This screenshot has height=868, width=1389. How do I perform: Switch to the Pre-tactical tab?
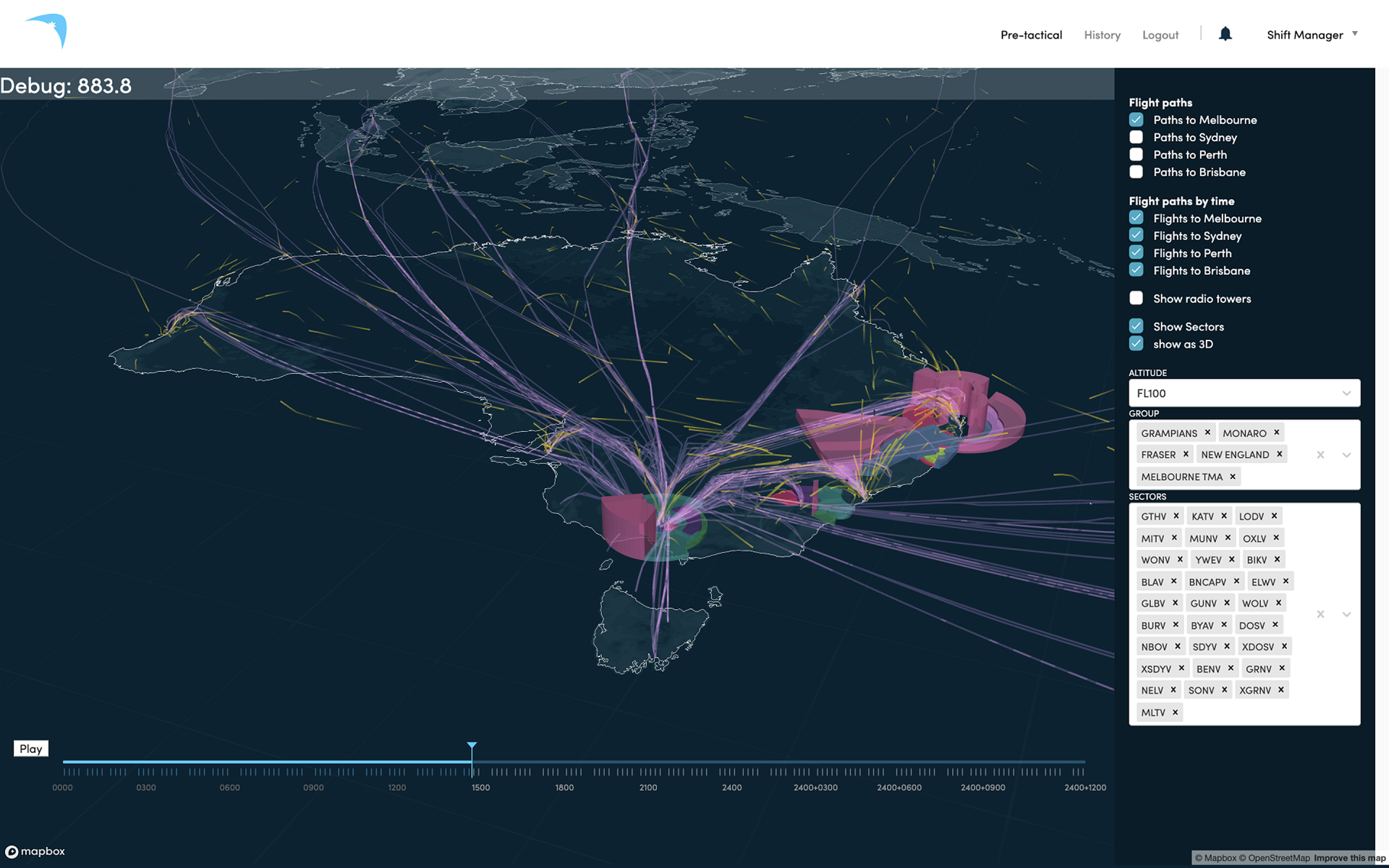point(1031,35)
